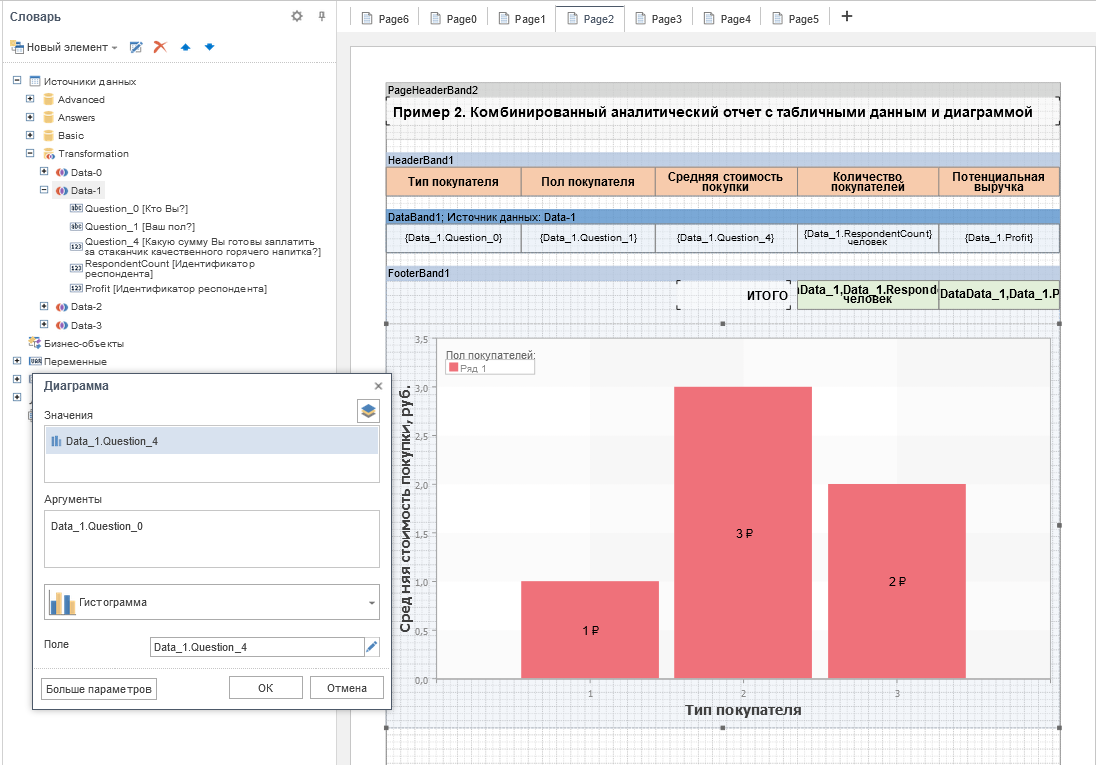Screen dimensions: 1096x765
Task: Expand the Advanced data source node
Action: 30,99
